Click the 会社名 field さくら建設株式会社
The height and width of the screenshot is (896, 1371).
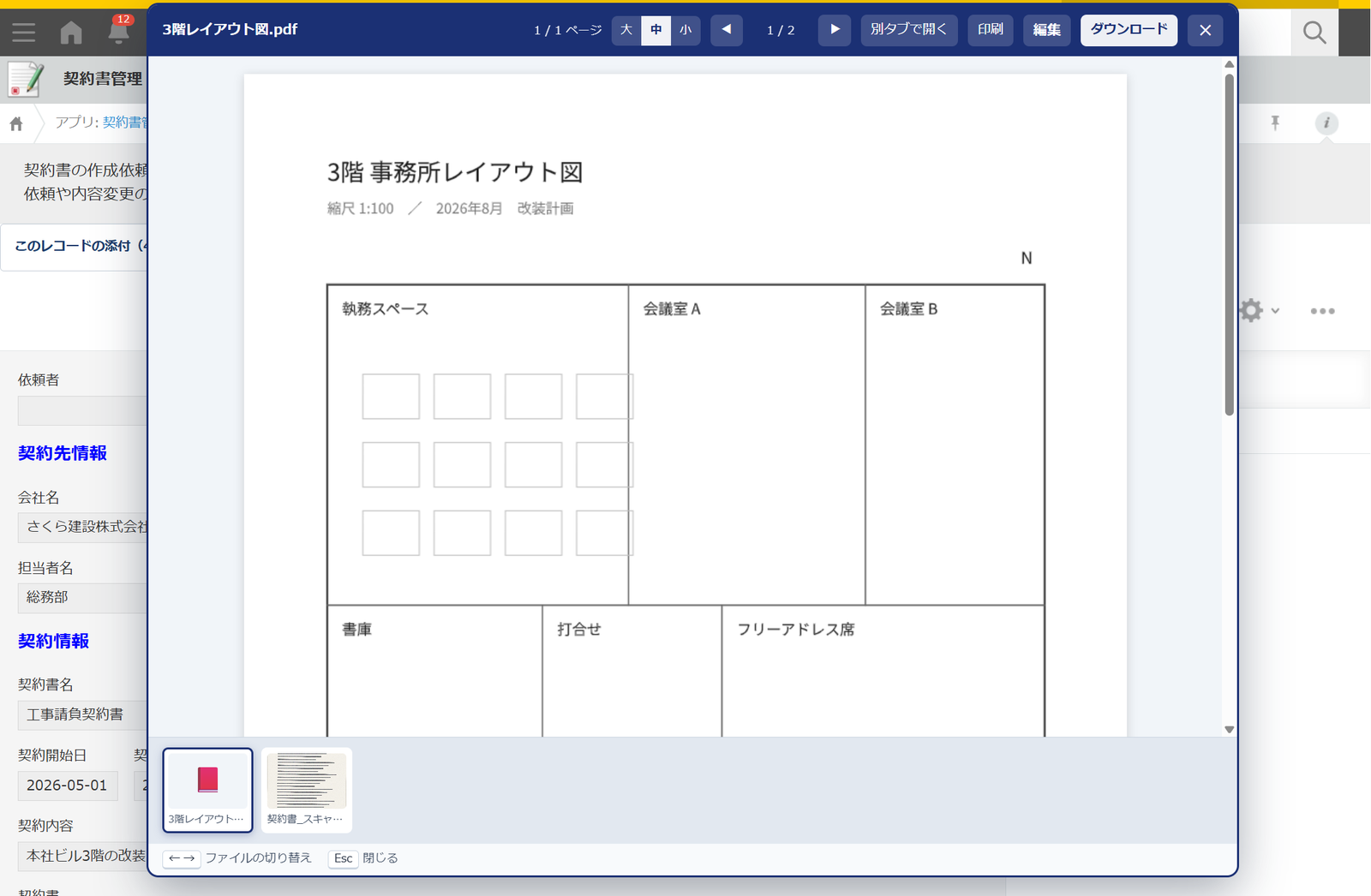click(82, 527)
